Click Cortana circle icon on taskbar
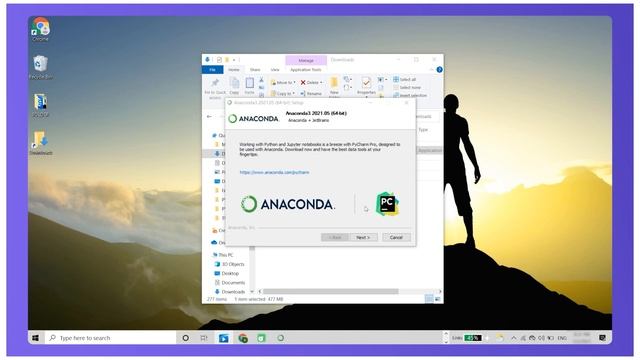The height and width of the screenshot is (360, 640). point(186,338)
